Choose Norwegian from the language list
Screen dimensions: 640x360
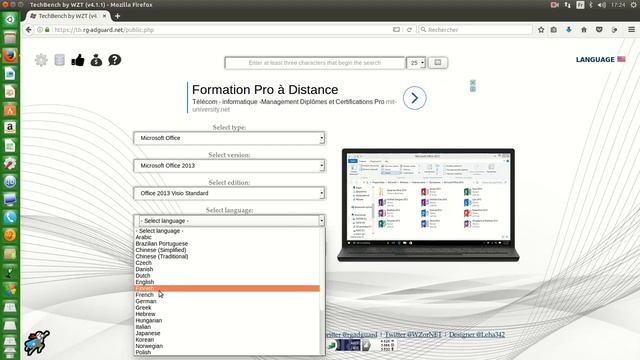pyautogui.click(x=227, y=346)
